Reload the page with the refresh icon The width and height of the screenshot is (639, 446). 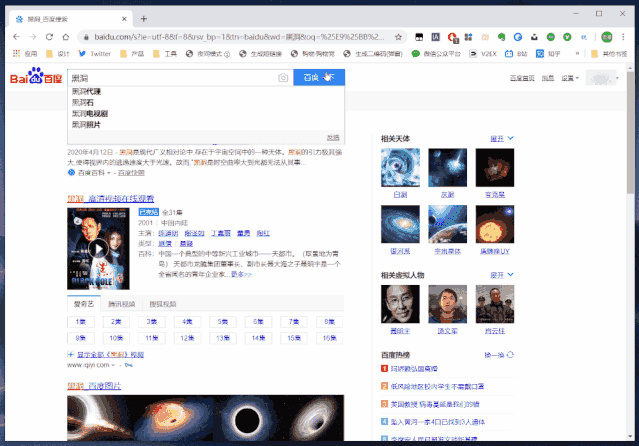click(x=49, y=37)
